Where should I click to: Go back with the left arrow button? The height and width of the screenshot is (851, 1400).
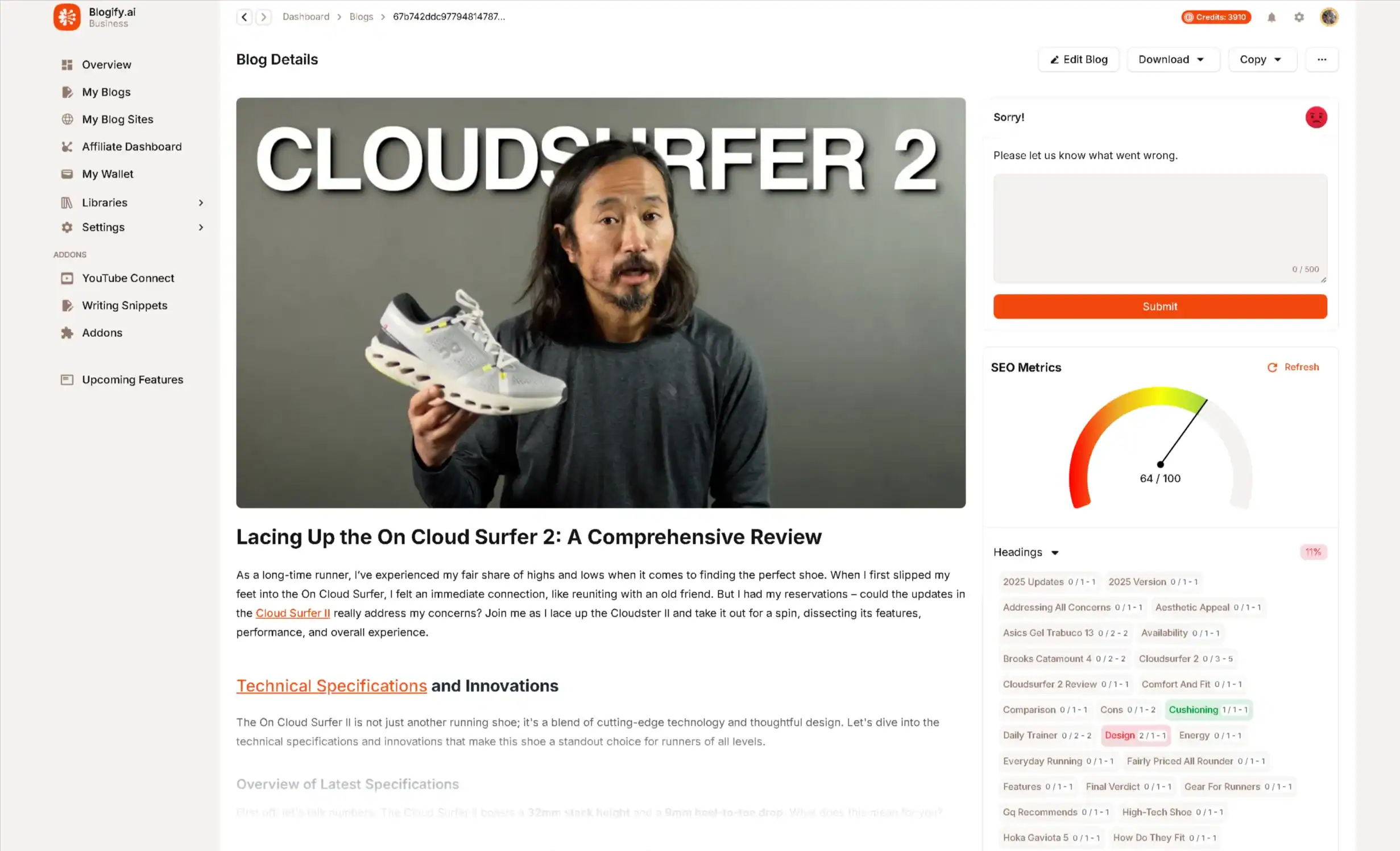245,17
